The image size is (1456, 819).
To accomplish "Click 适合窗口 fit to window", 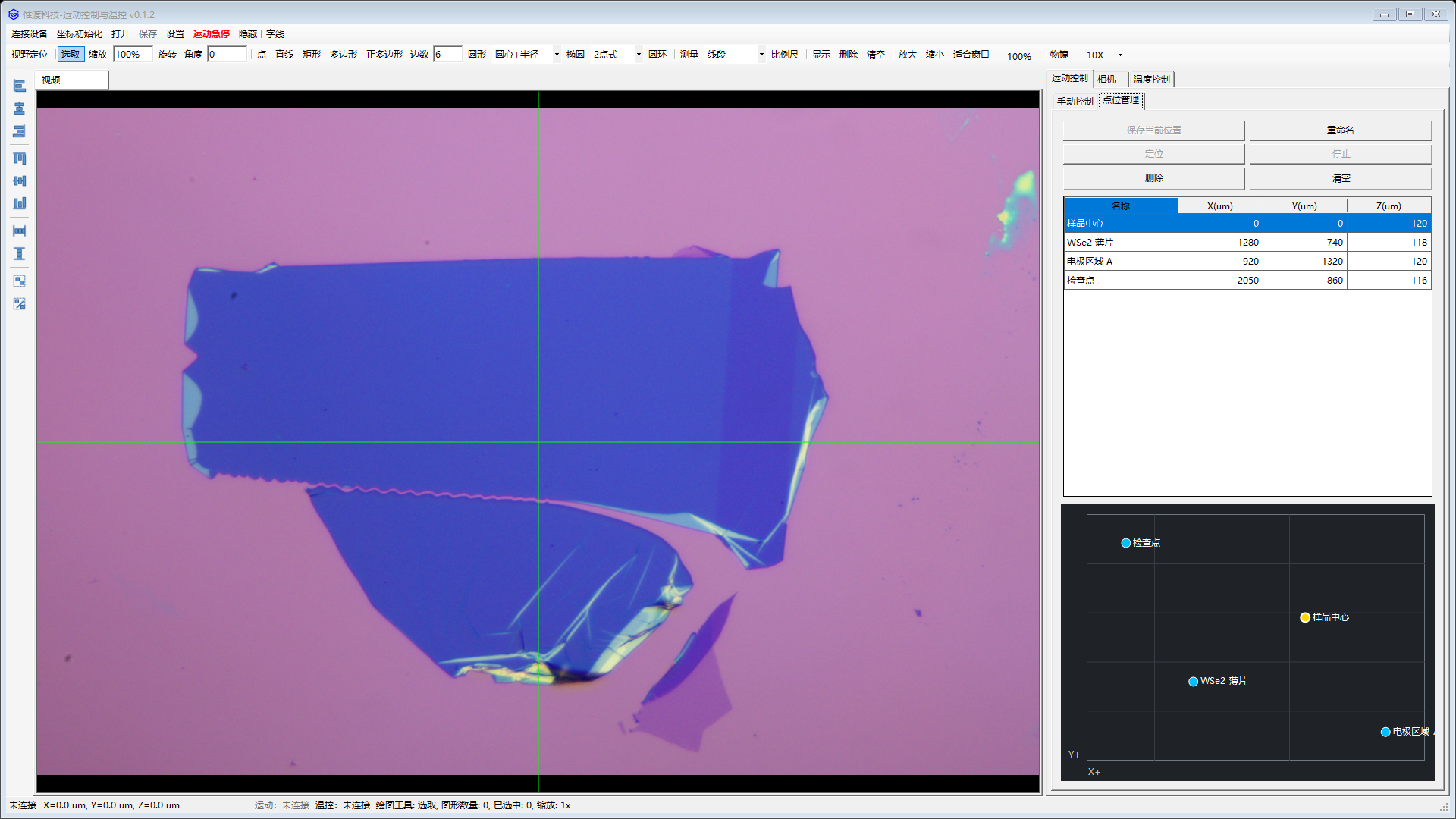I will (971, 55).
